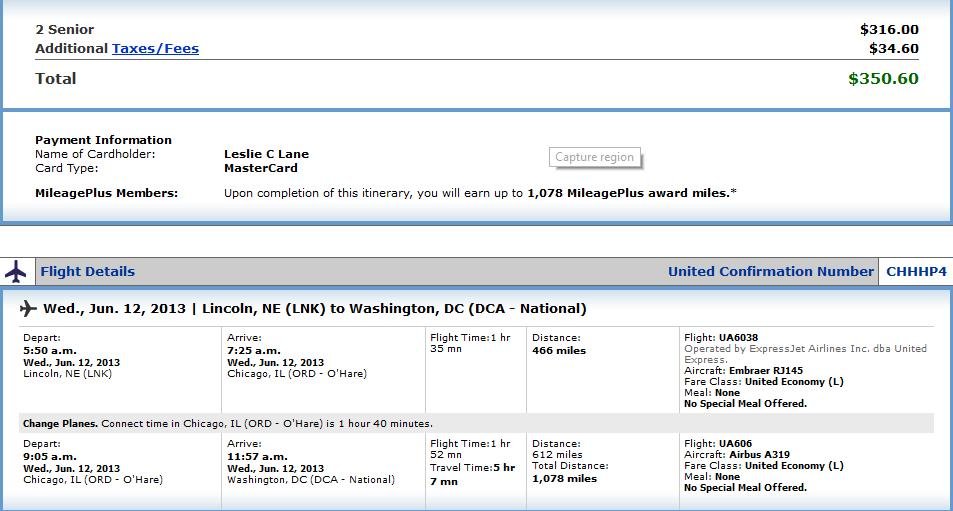The image size is (953, 511).
Task: Select the Flight Details heading
Action: click(x=88, y=272)
